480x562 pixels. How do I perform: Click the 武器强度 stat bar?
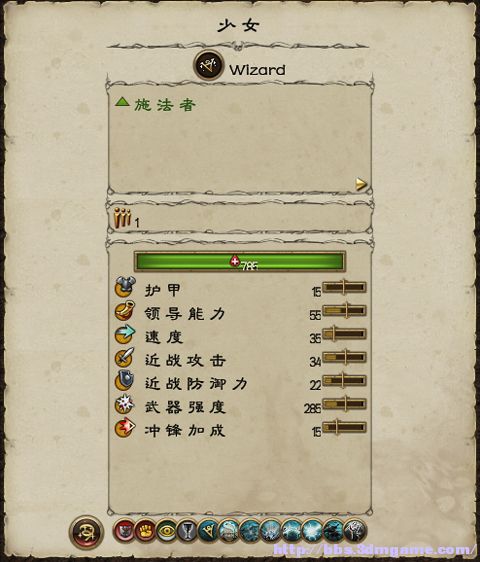[x=344, y=404]
